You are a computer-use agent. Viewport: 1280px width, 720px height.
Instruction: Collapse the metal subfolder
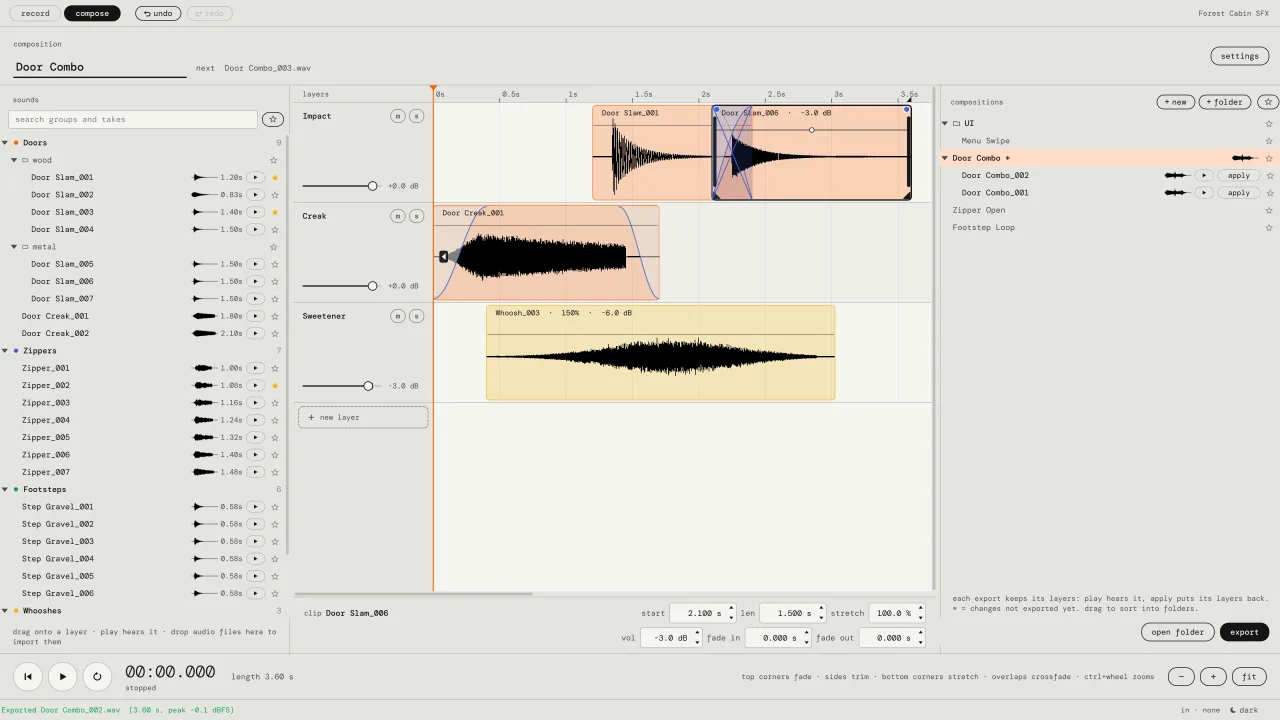[14, 247]
